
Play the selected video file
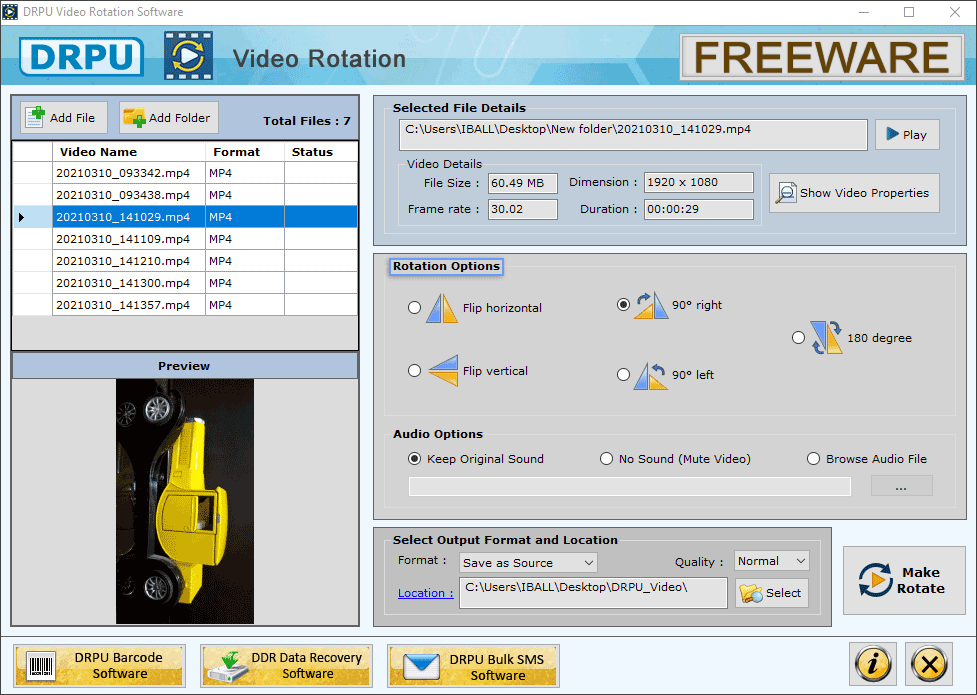tap(907, 135)
